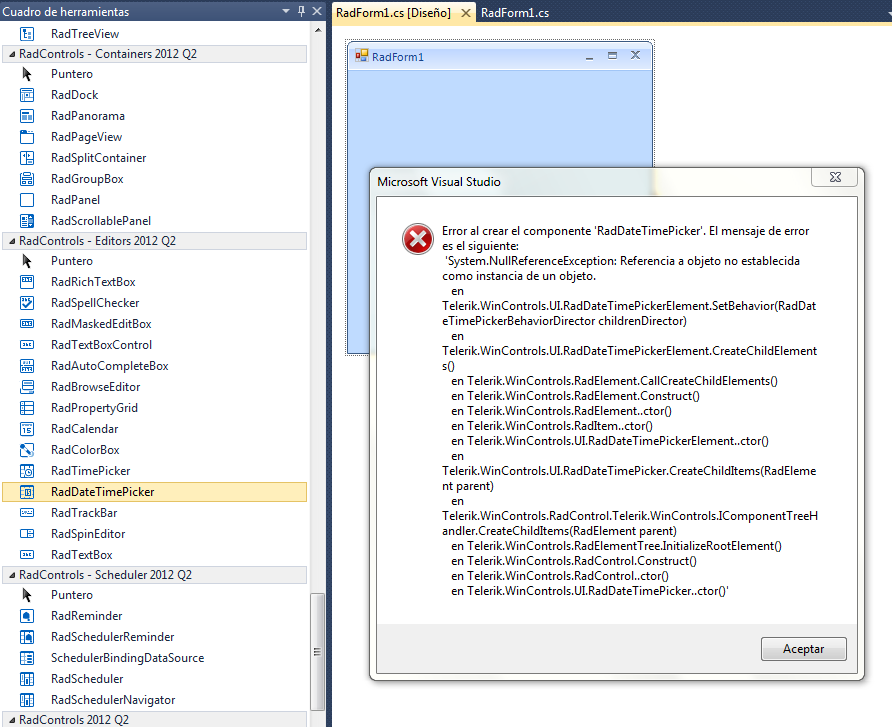Viewport: 892px width, 727px height.
Task: Close the RadForm1.cs [Diseño] tab
Action: (466, 13)
